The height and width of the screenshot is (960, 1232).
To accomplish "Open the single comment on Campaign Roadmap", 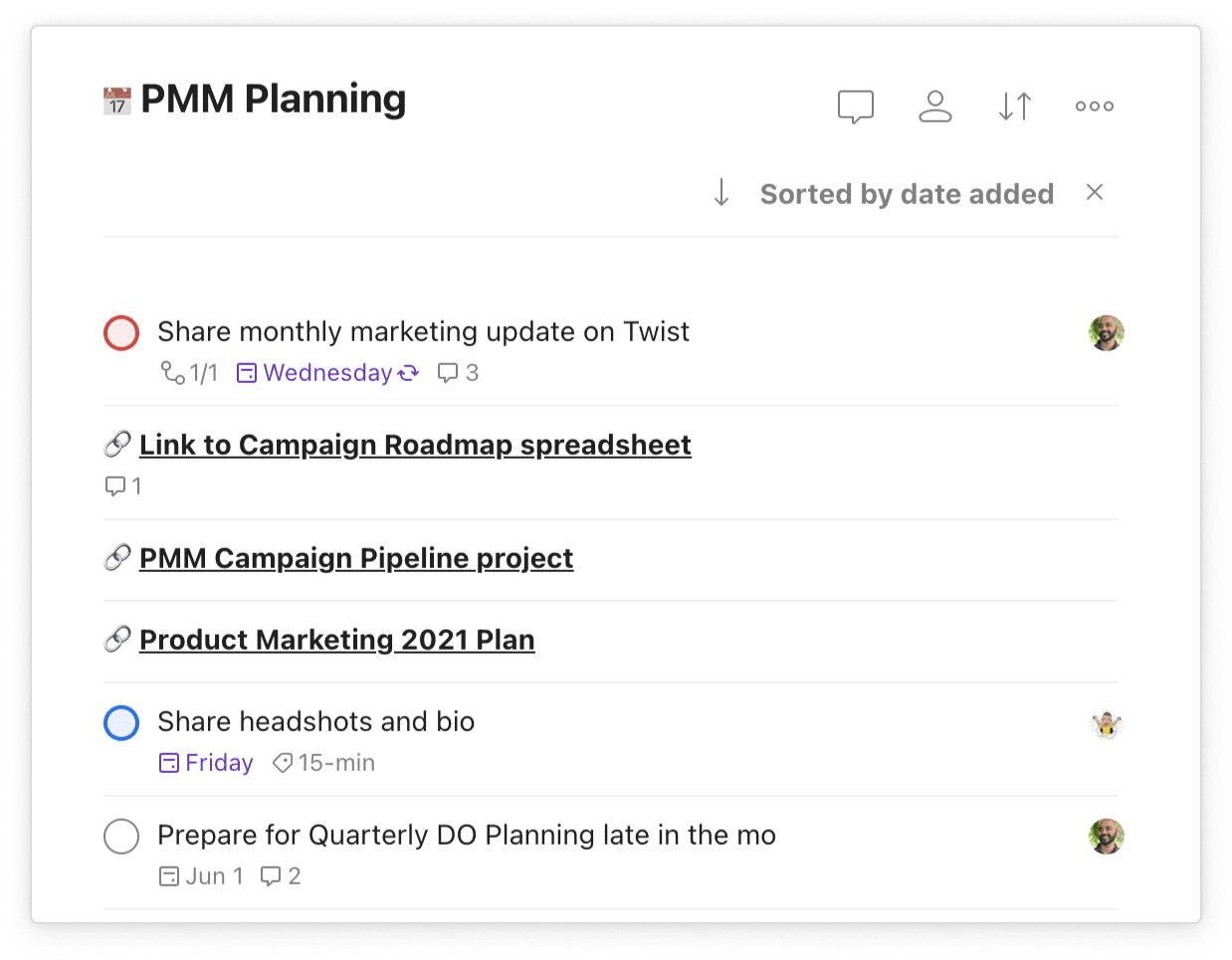I will [x=123, y=486].
